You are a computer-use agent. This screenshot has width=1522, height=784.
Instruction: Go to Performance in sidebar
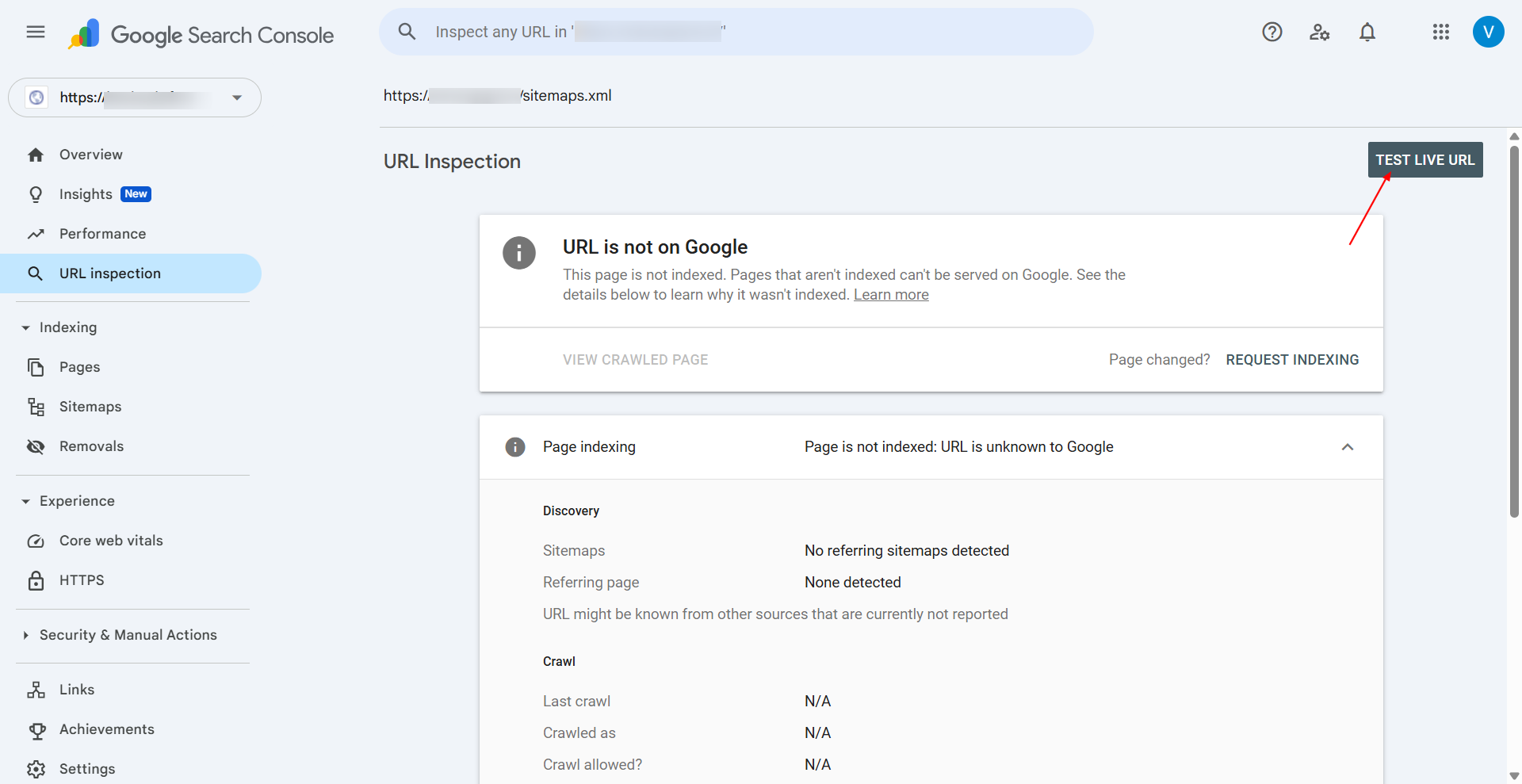(102, 234)
